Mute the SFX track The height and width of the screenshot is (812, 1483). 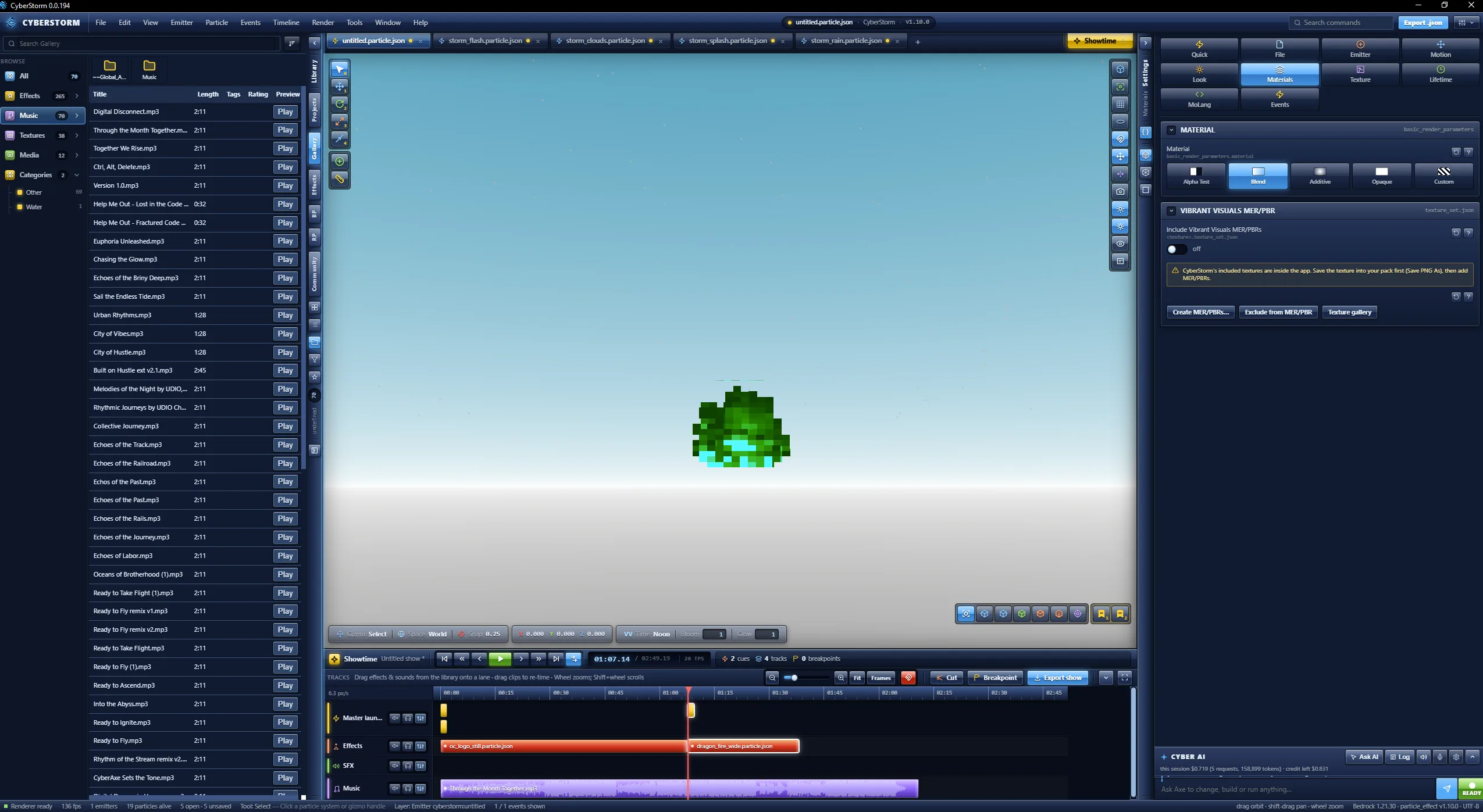(395, 766)
